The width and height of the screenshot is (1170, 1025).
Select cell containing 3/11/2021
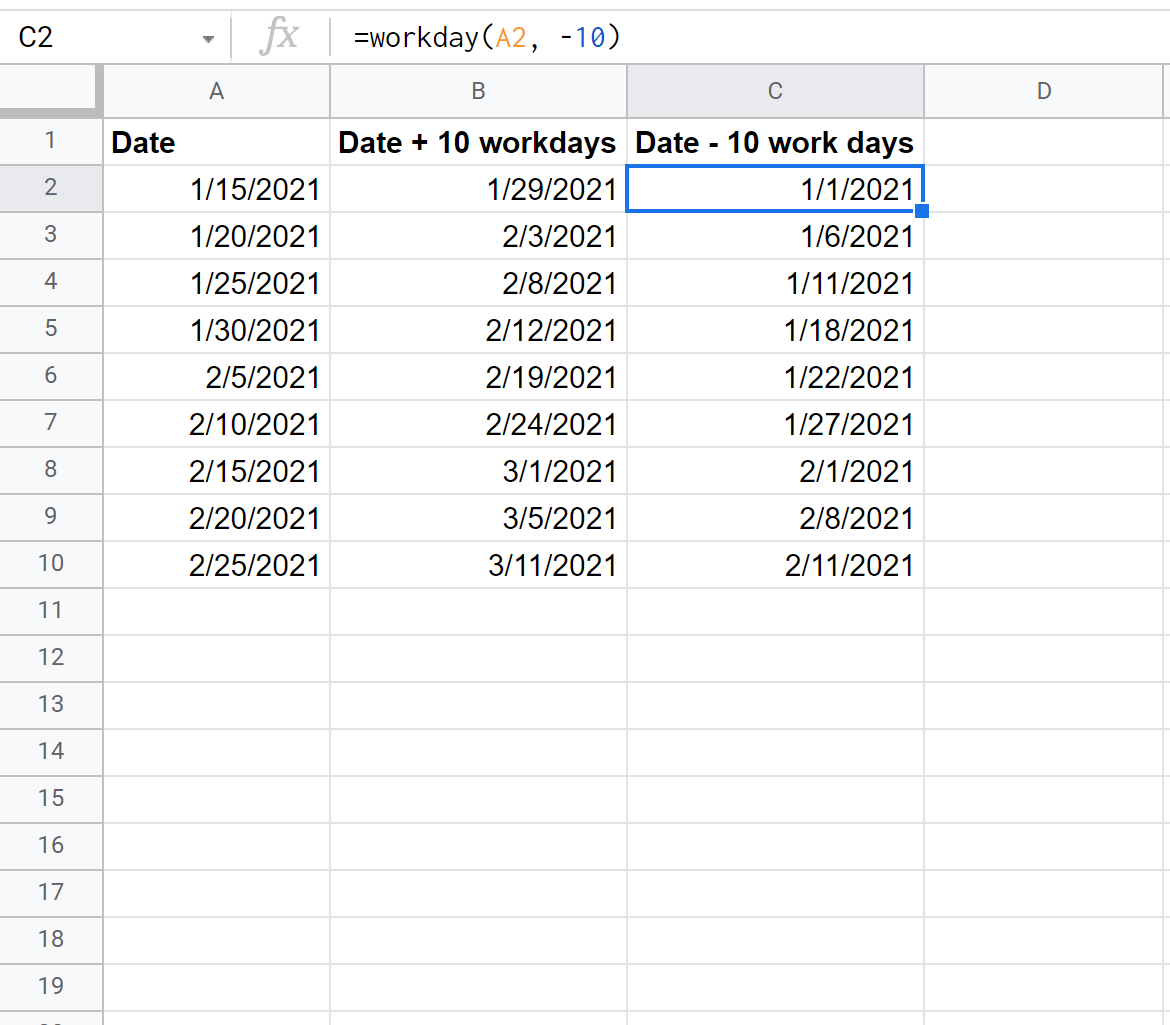[478, 565]
